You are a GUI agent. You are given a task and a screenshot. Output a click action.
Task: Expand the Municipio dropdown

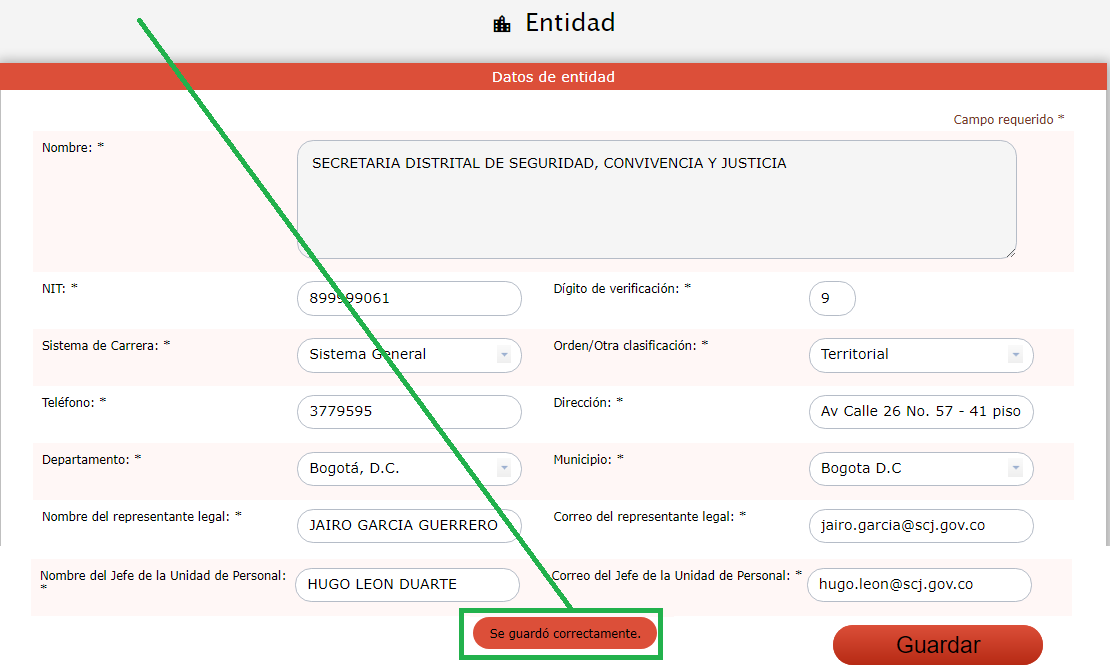click(920, 469)
